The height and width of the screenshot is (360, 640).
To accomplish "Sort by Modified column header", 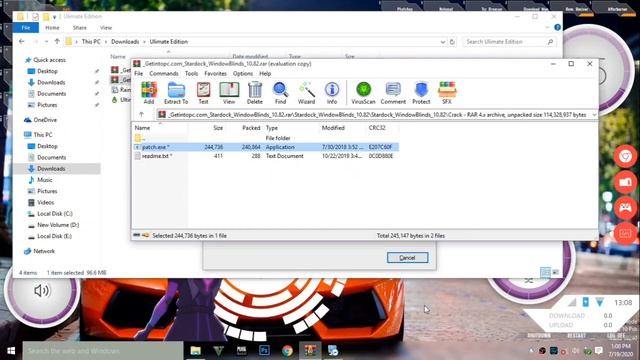I will click(x=333, y=128).
